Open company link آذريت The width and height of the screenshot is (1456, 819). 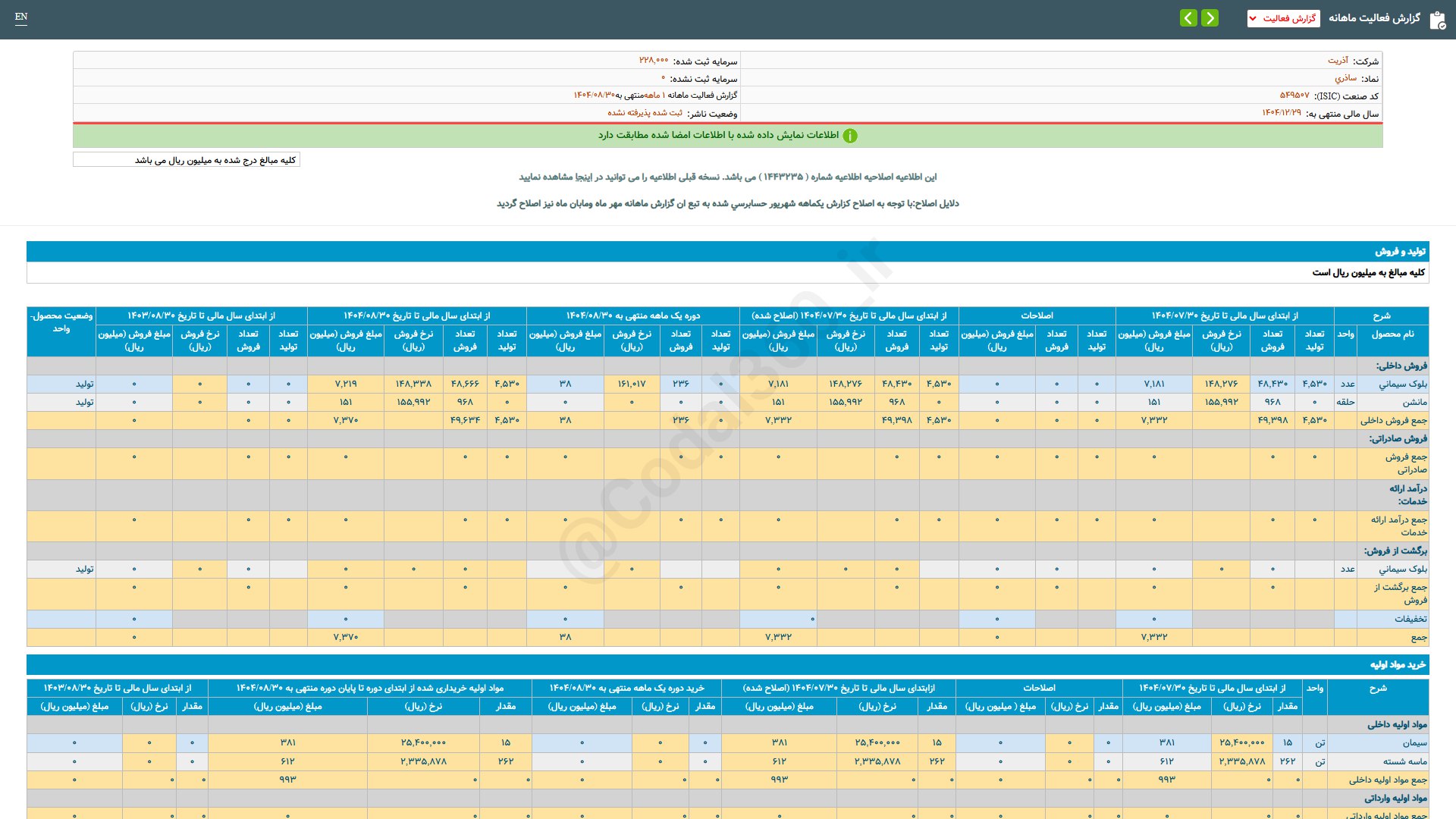pos(1338,61)
